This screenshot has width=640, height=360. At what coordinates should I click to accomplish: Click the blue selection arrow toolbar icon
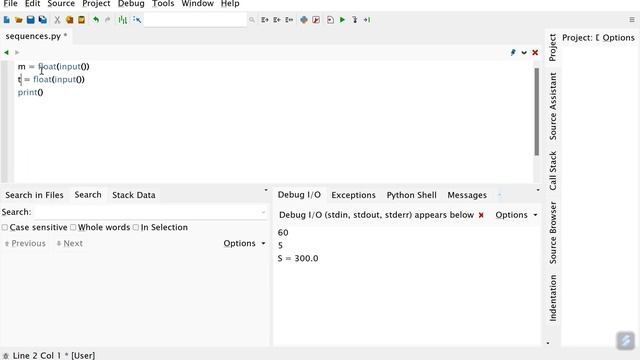(x=137, y=20)
